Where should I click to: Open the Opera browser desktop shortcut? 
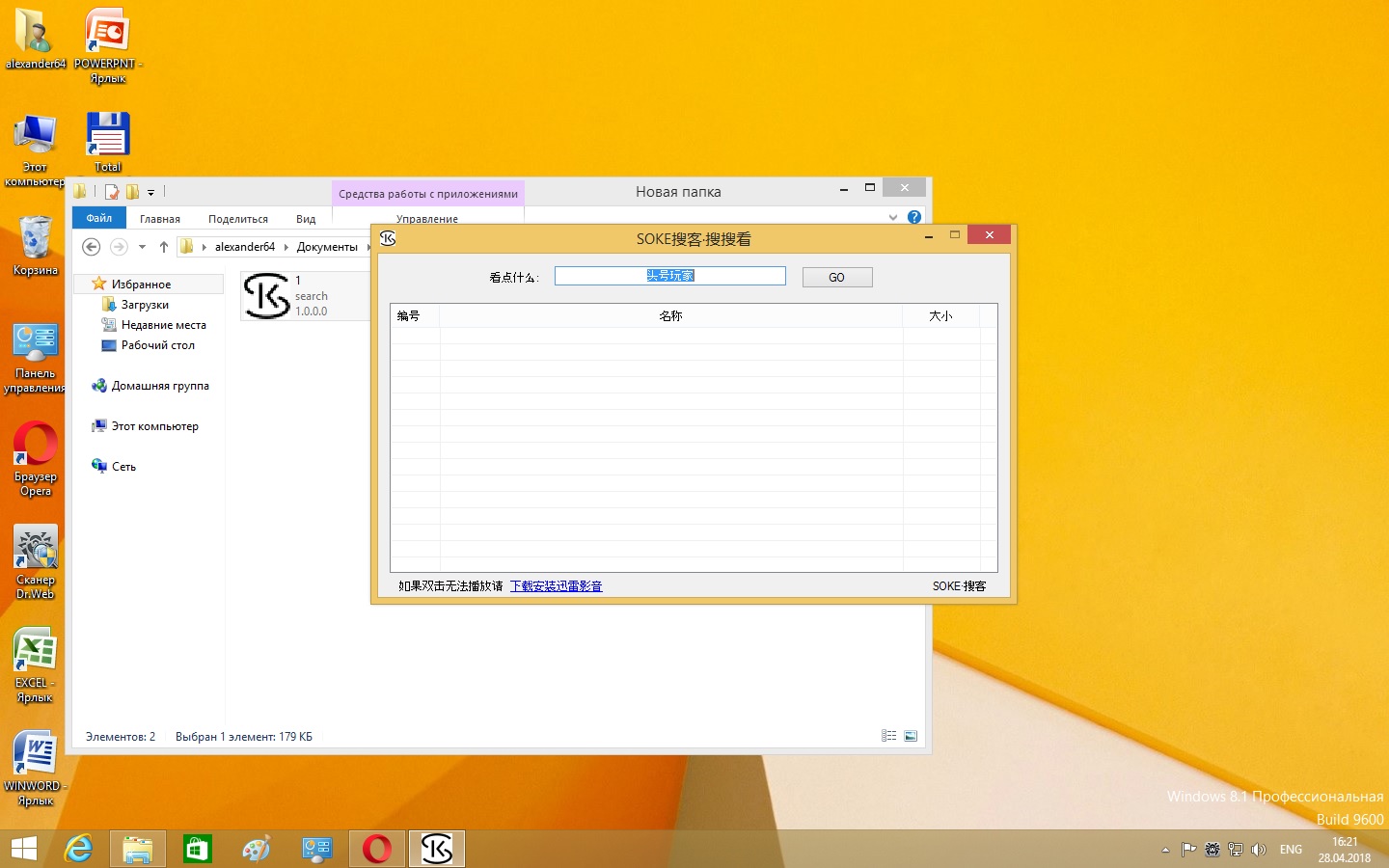[x=36, y=457]
